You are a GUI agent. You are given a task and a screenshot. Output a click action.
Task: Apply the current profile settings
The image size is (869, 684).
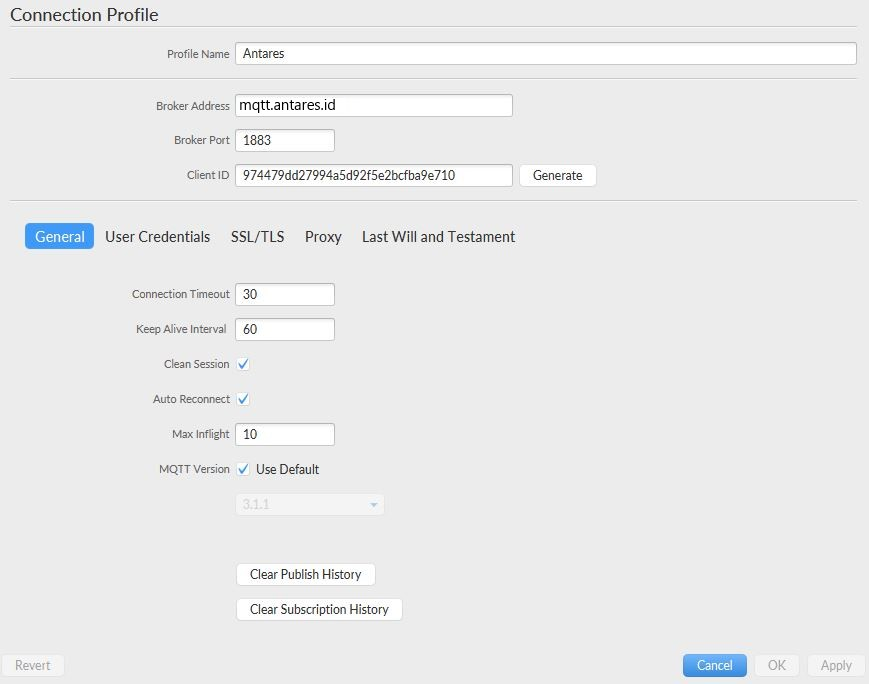(x=835, y=665)
